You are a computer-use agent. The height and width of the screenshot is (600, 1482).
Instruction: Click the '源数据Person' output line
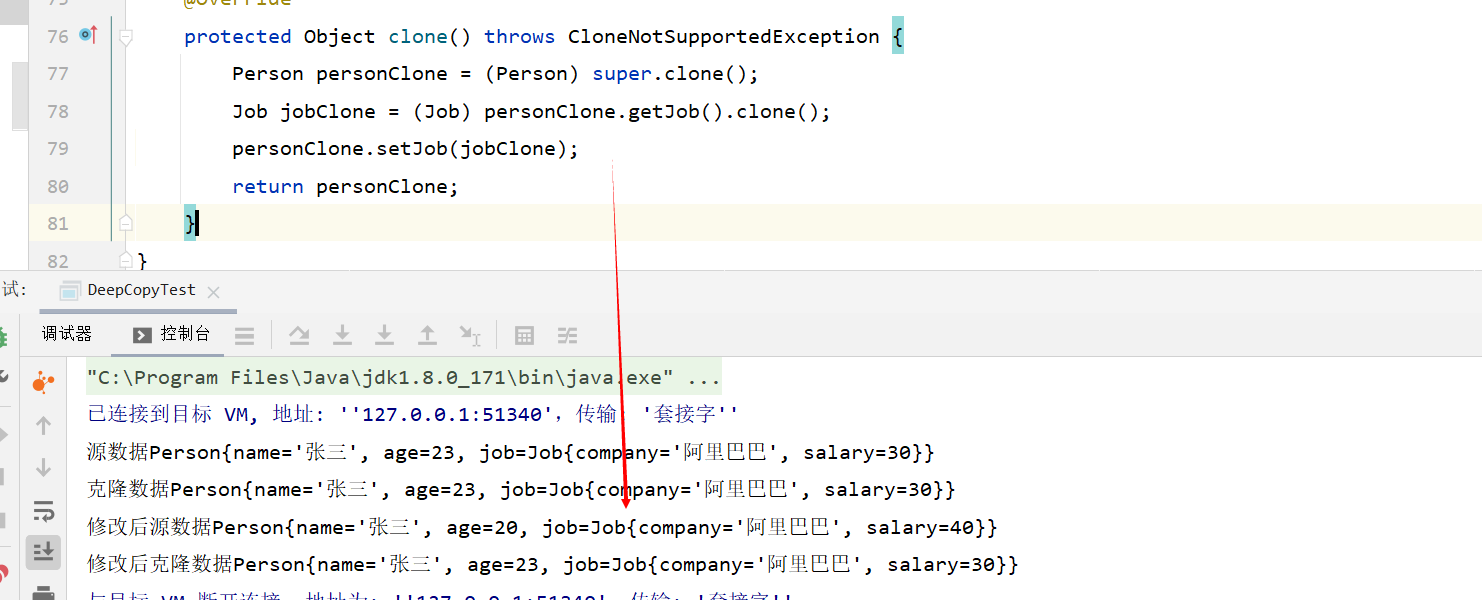[x=511, y=453]
